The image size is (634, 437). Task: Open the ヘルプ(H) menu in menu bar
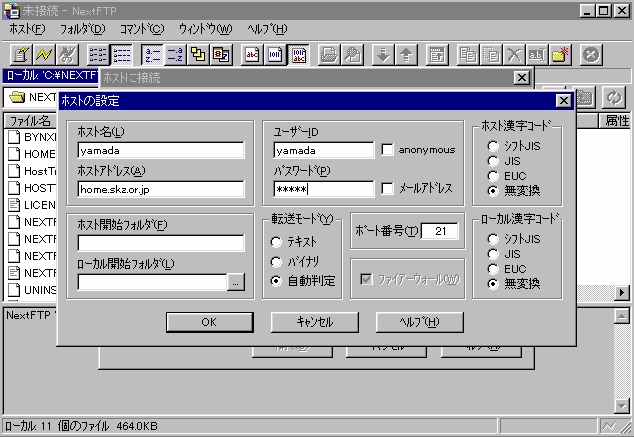tap(267, 29)
